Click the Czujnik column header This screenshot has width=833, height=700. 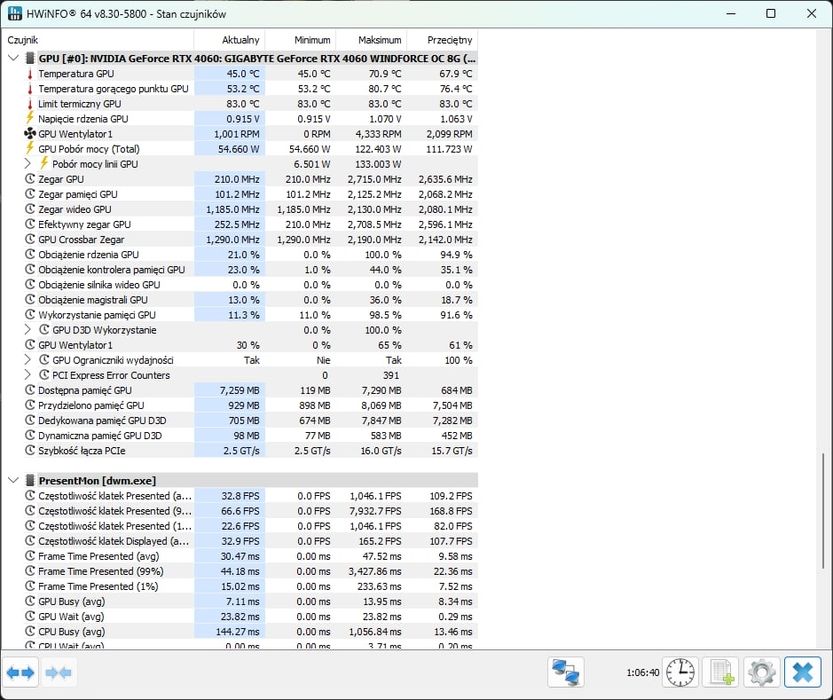click(x=98, y=40)
